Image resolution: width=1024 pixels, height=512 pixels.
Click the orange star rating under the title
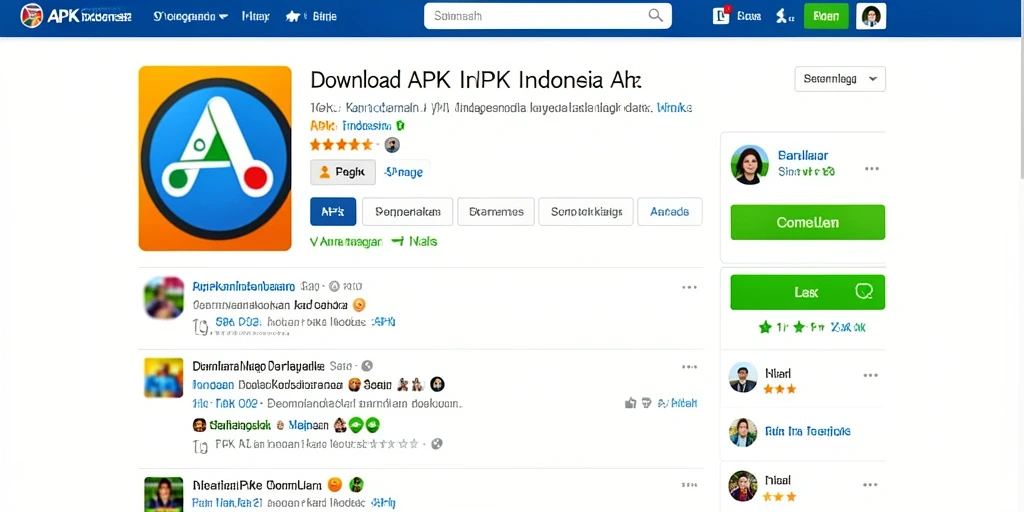pyautogui.click(x=342, y=144)
